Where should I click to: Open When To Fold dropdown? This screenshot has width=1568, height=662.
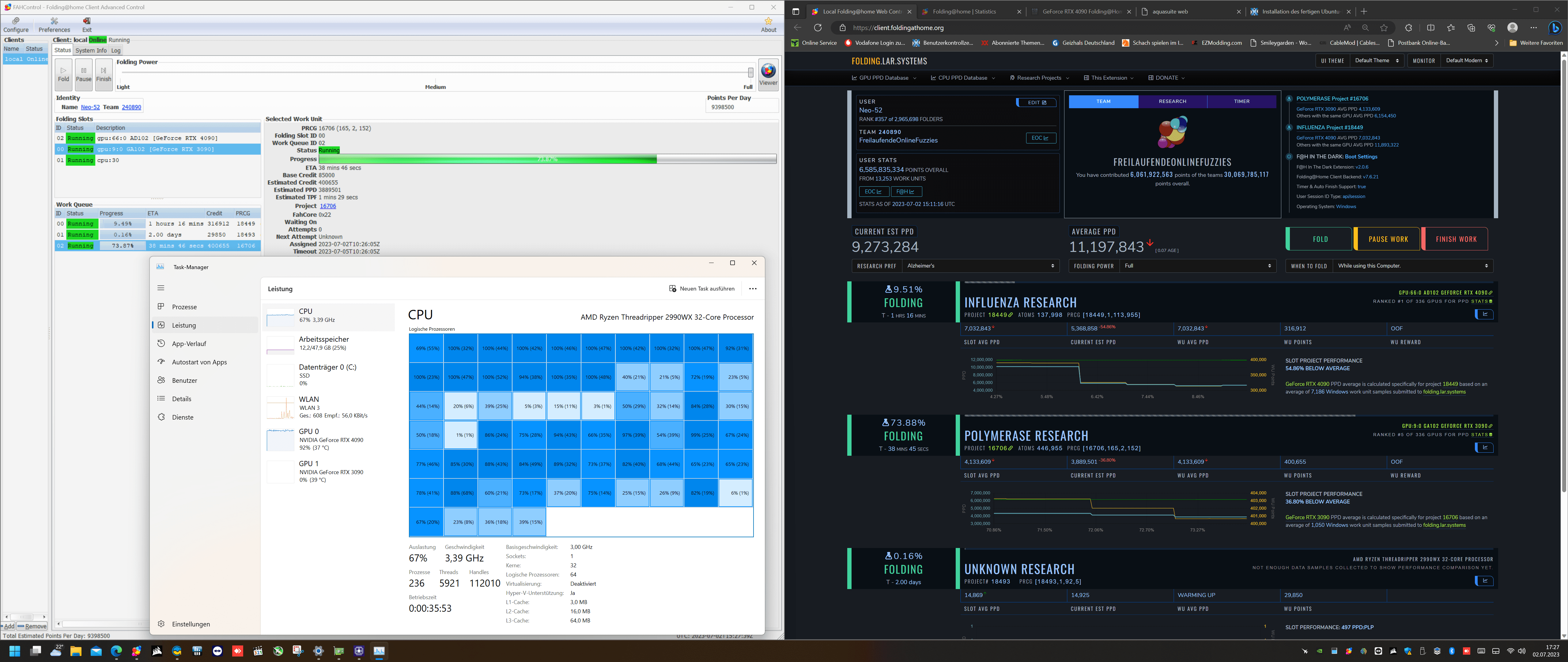1413,265
